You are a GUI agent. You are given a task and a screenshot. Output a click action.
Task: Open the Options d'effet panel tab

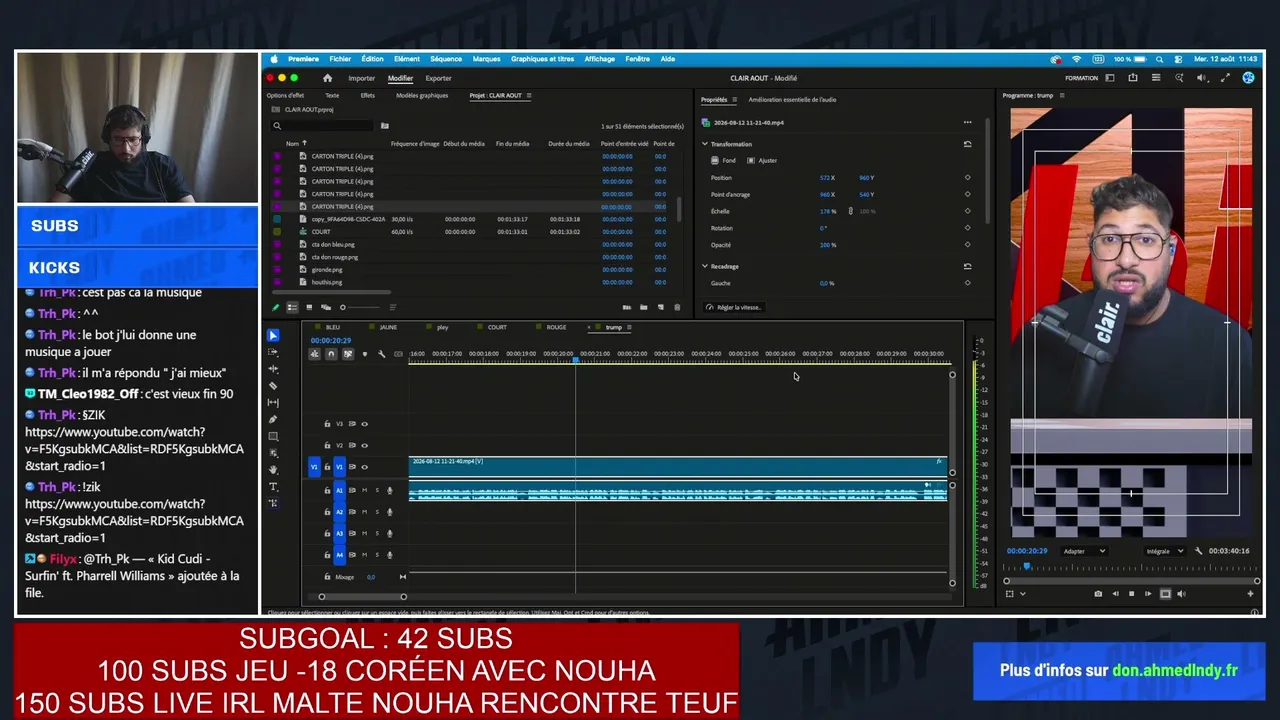[x=285, y=96]
